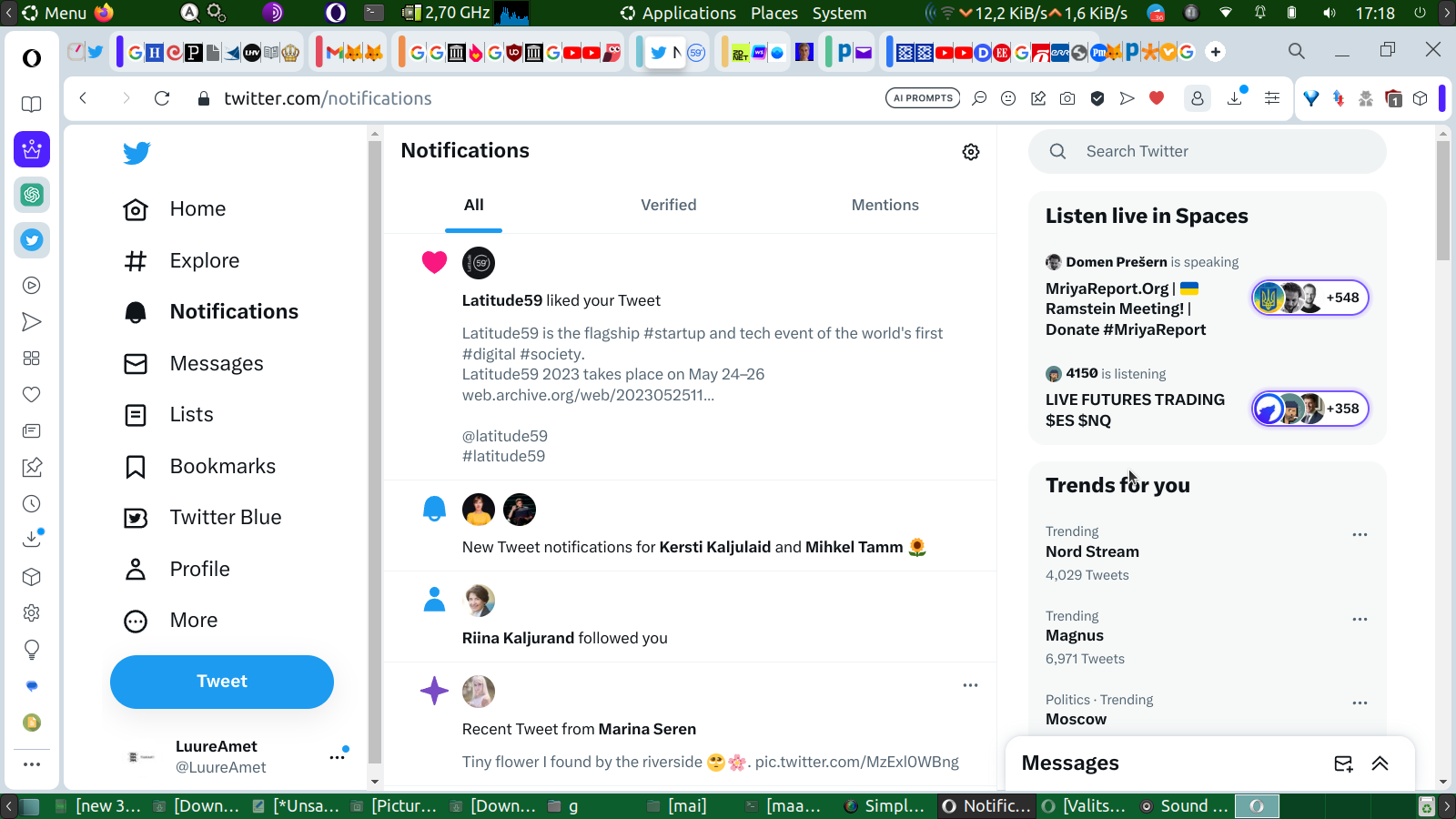Open more options for Magnus trend
Screen dimensions: 1456x819
1360,619
